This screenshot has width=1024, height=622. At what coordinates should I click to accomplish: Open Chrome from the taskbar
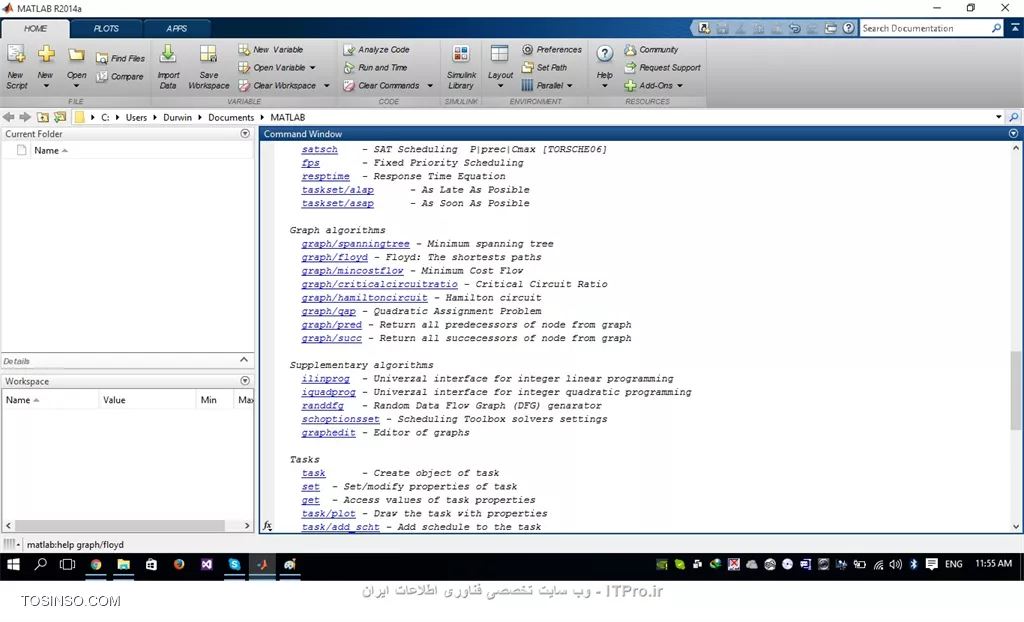coord(96,565)
